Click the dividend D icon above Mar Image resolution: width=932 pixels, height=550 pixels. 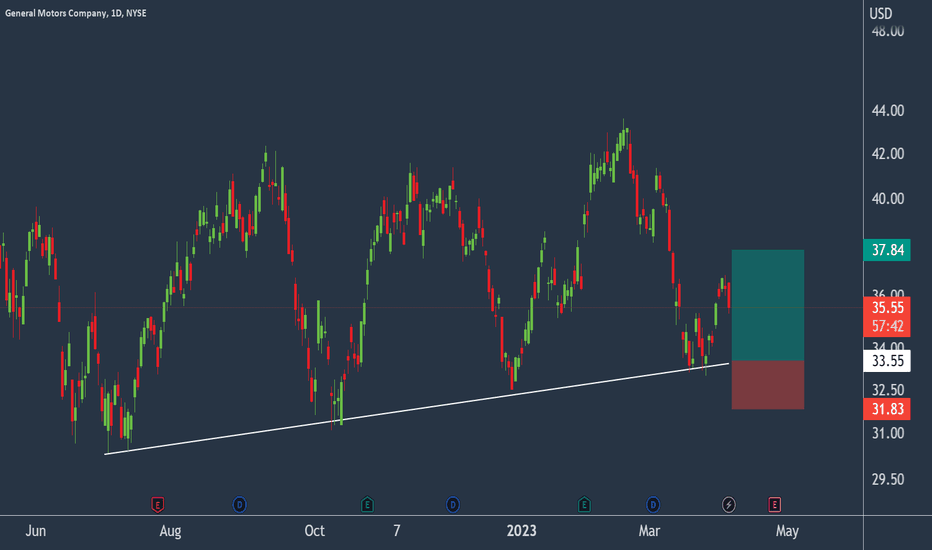[653, 505]
